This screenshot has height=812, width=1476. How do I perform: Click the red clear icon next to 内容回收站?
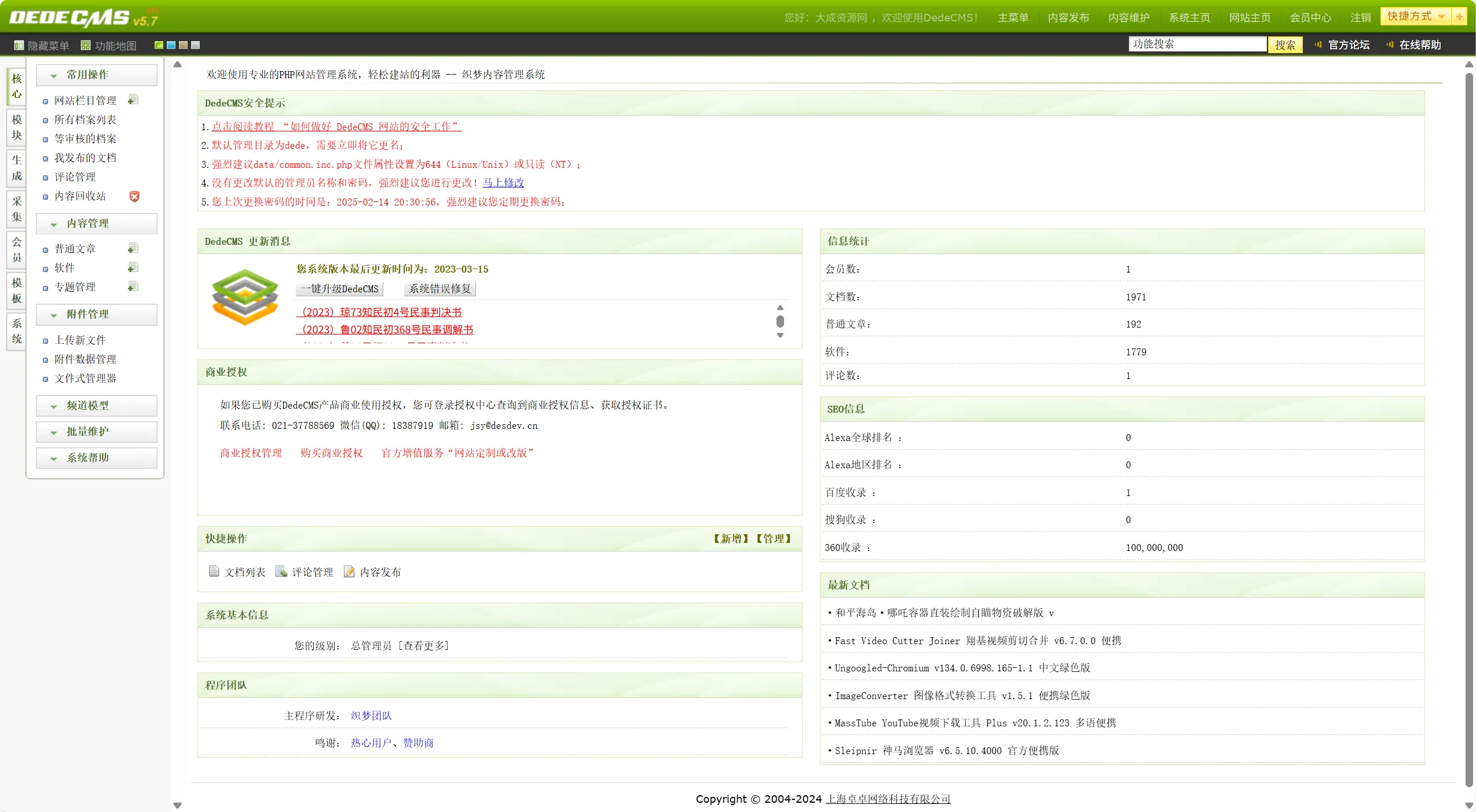click(x=134, y=196)
